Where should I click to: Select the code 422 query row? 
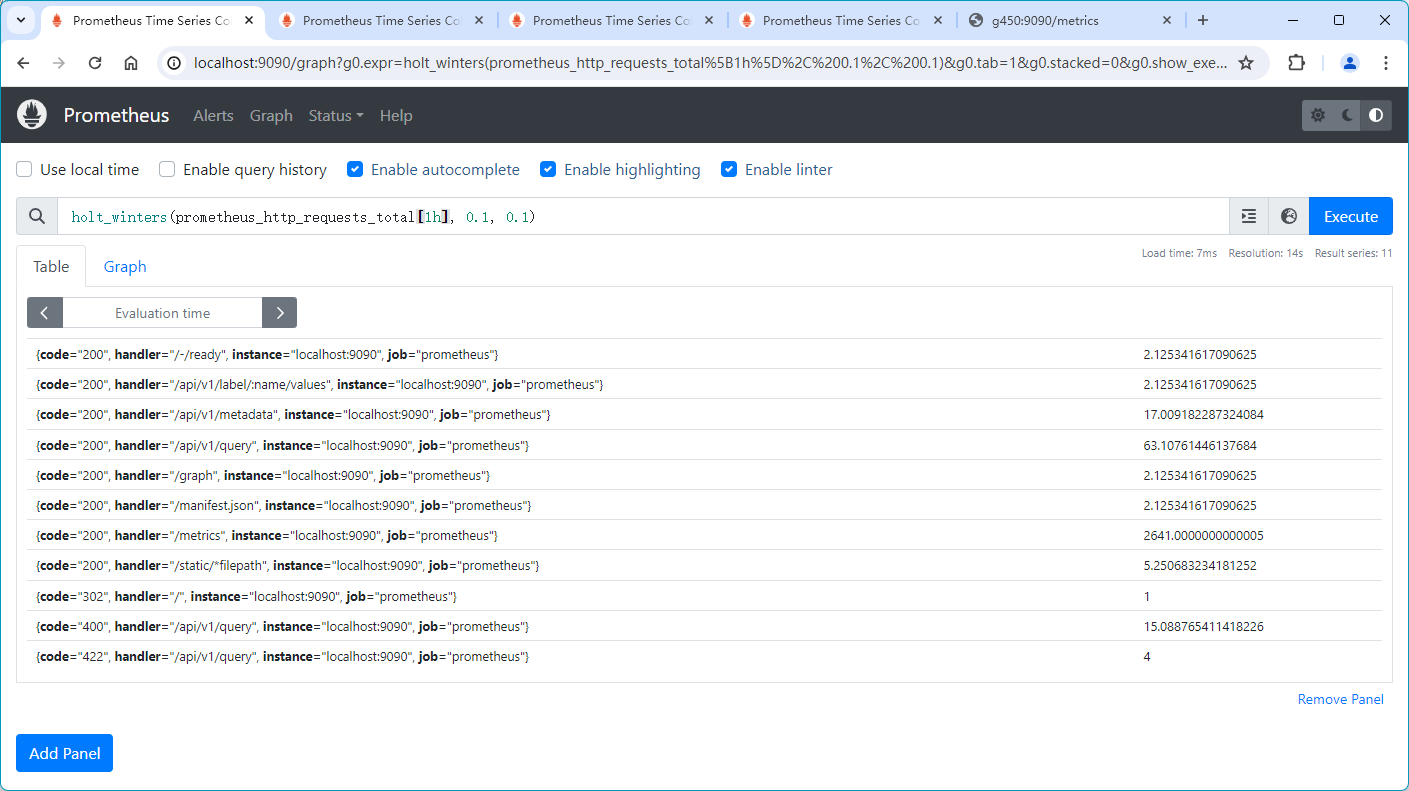[704, 656]
